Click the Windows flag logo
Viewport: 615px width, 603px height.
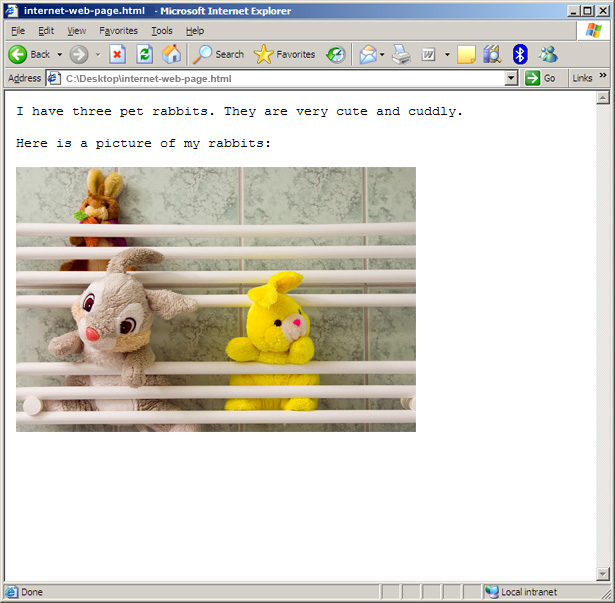click(593, 30)
